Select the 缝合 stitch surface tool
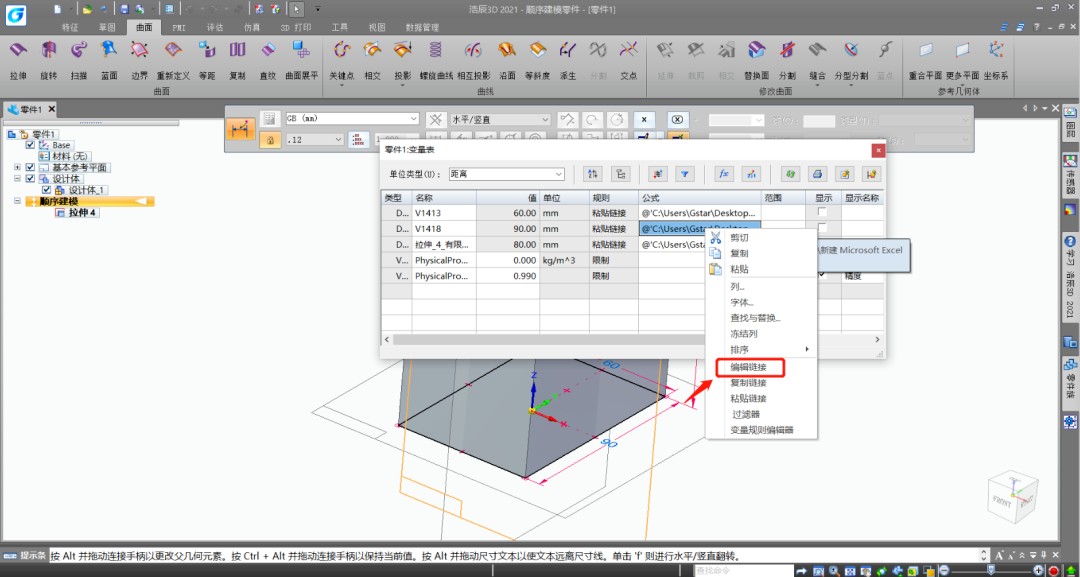The height and width of the screenshot is (577, 1080). pyautogui.click(x=818, y=50)
